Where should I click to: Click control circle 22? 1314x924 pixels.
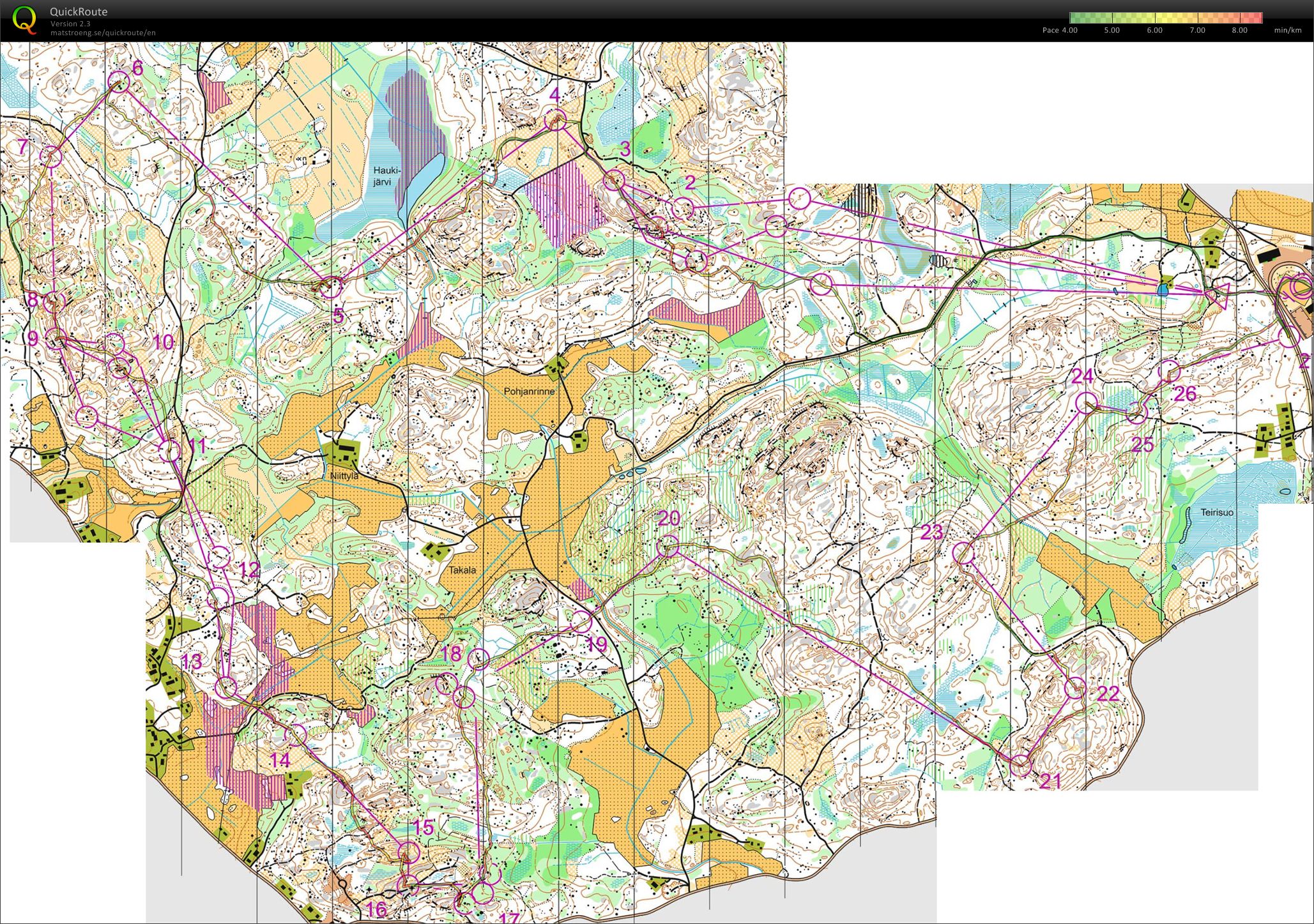click(x=1075, y=688)
